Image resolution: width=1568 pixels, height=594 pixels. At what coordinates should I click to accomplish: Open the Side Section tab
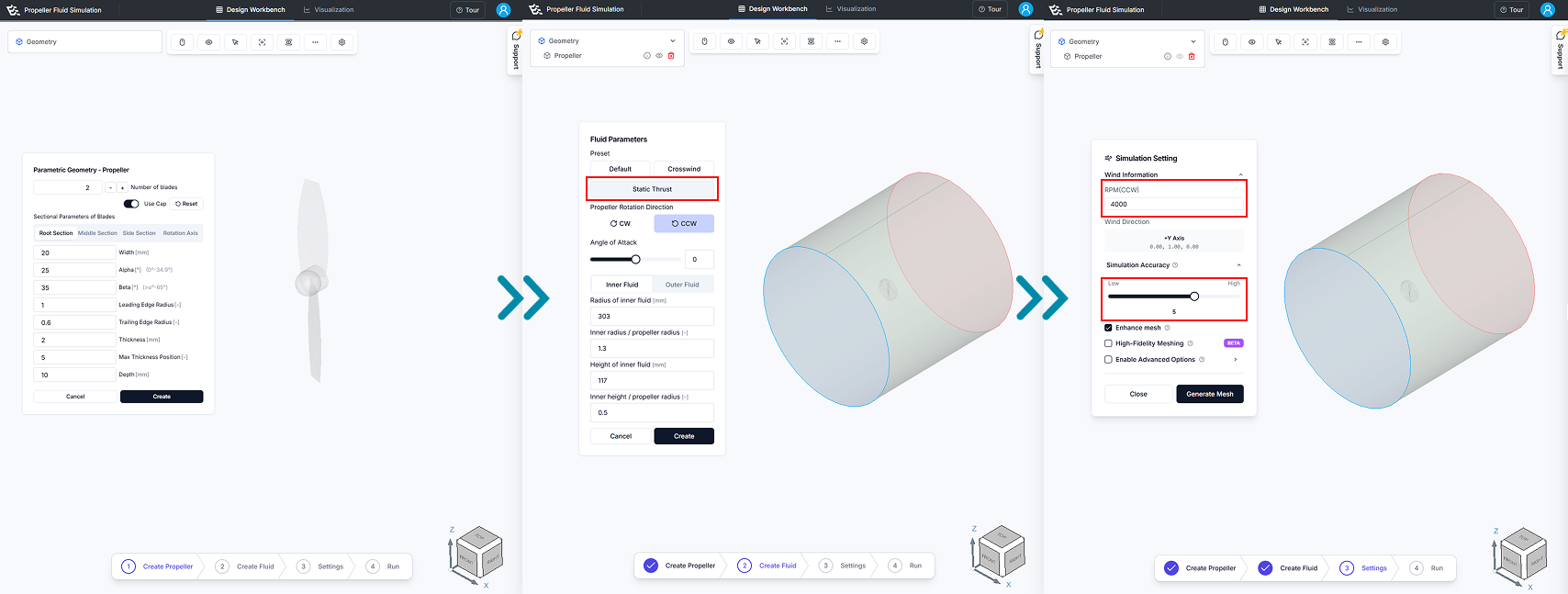click(140, 233)
